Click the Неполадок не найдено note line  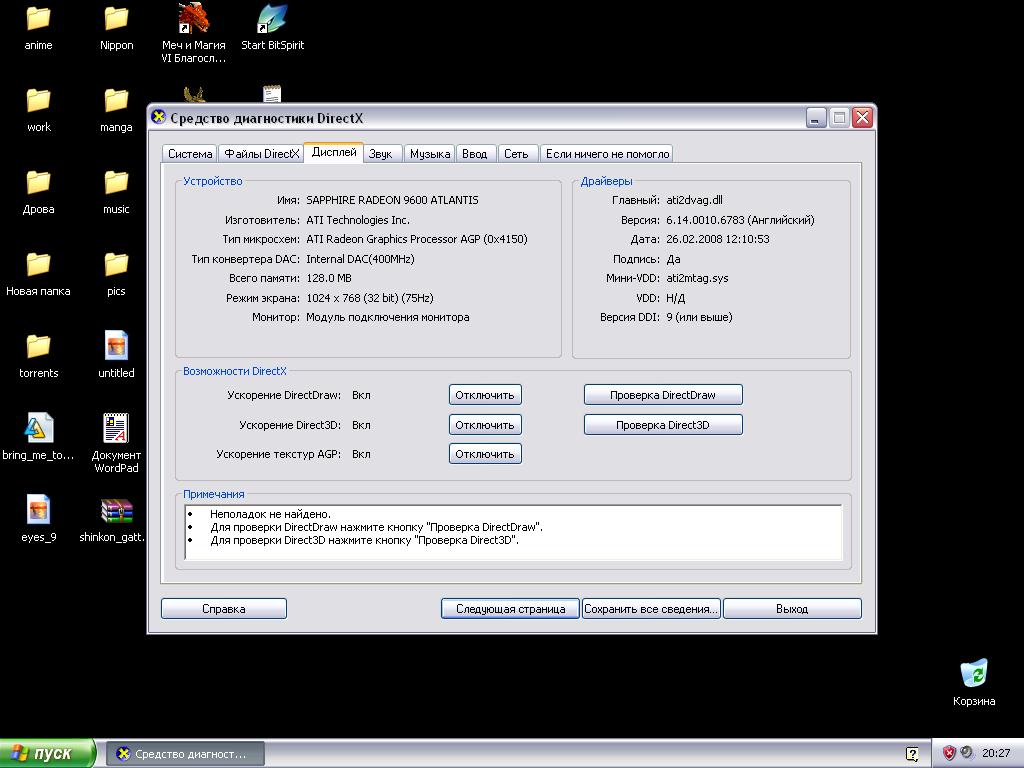point(270,514)
